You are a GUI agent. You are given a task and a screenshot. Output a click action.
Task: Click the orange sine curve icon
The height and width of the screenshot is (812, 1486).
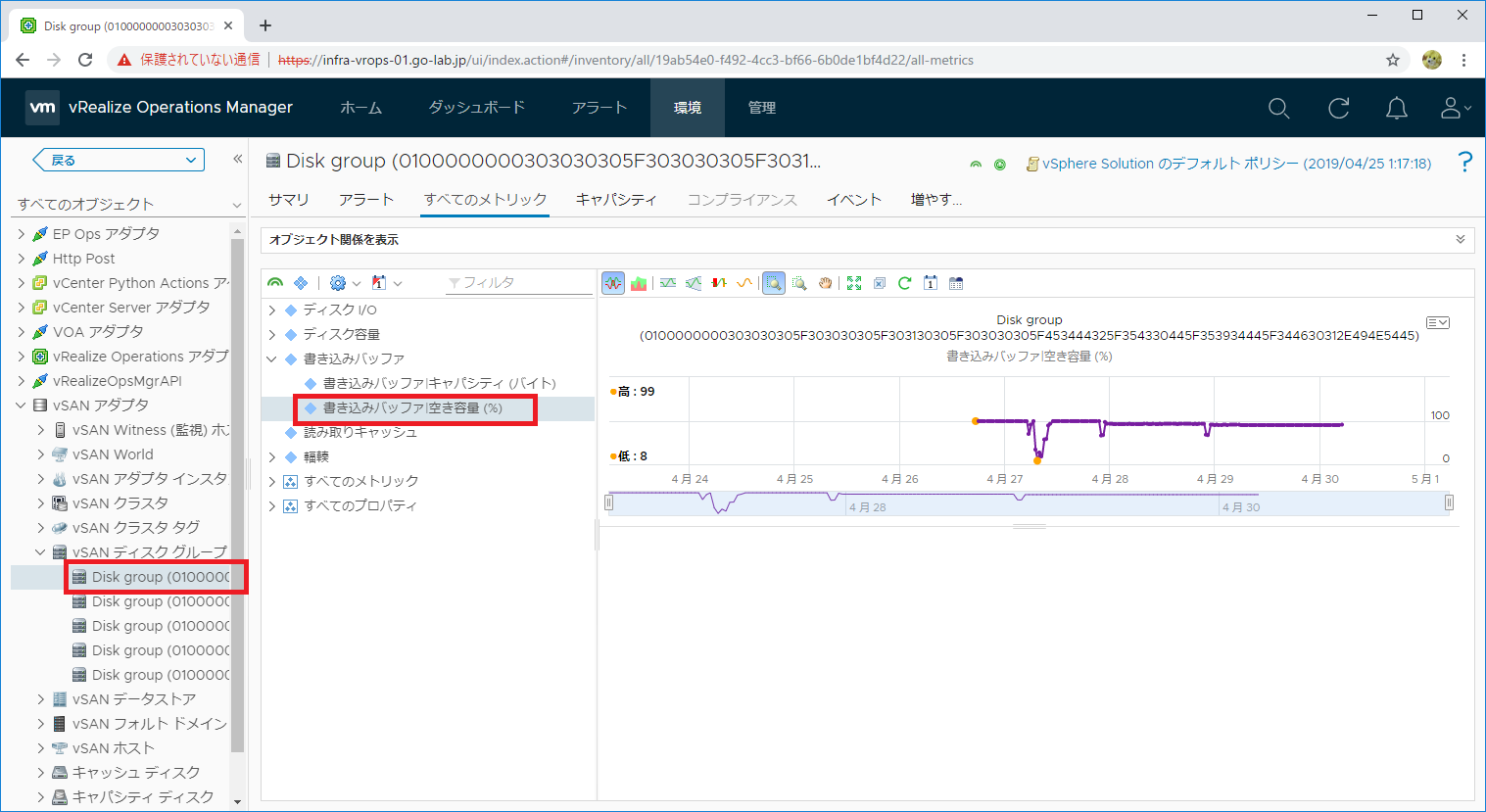pos(744,283)
